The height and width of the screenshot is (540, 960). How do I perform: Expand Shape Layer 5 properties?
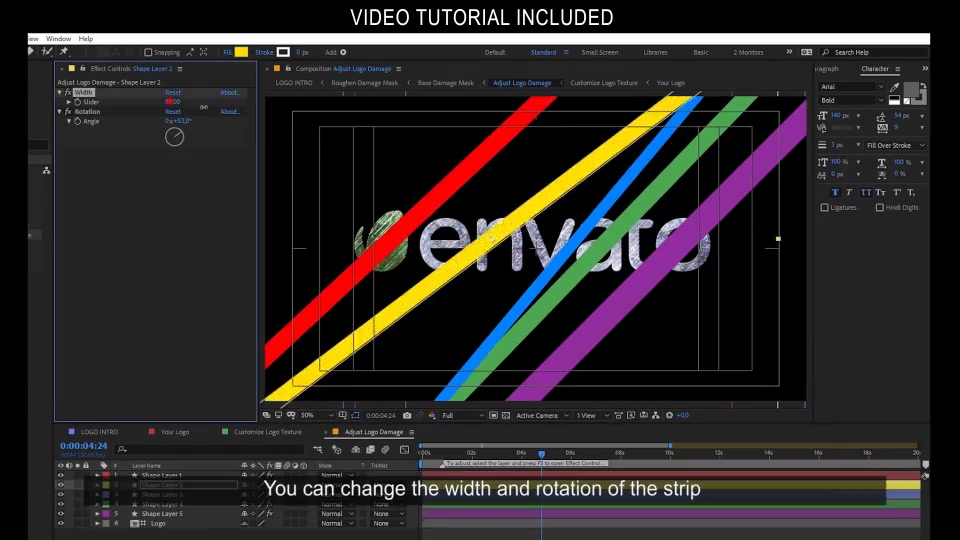click(97, 514)
